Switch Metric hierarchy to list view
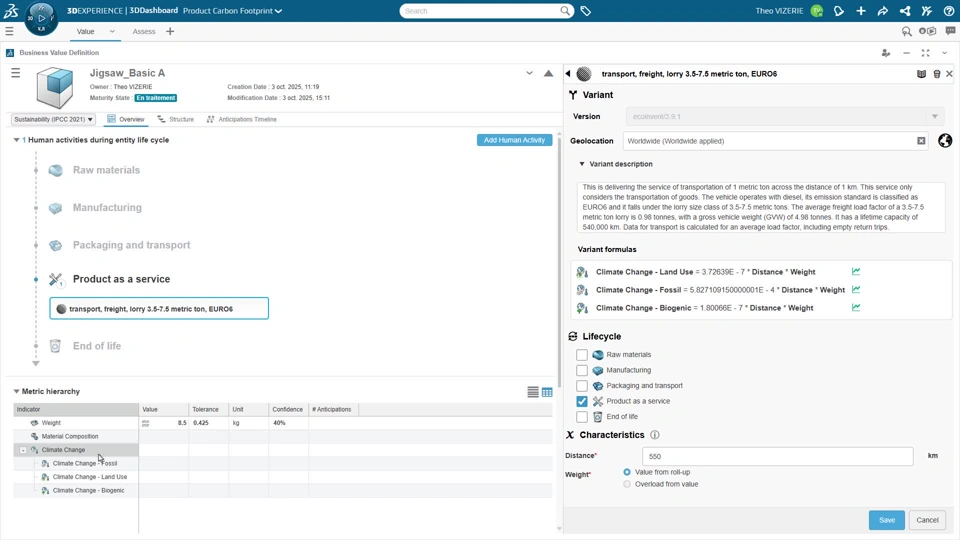The width and height of the screenshot is (960, 540). pos(533,392)
